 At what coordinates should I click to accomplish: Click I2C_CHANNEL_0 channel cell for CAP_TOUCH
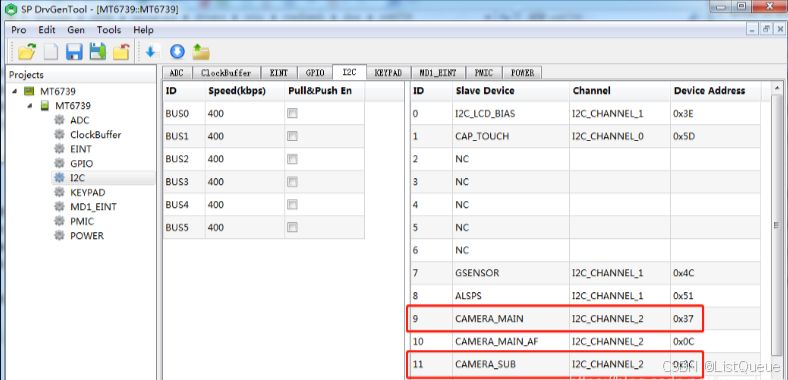(620, 136)
